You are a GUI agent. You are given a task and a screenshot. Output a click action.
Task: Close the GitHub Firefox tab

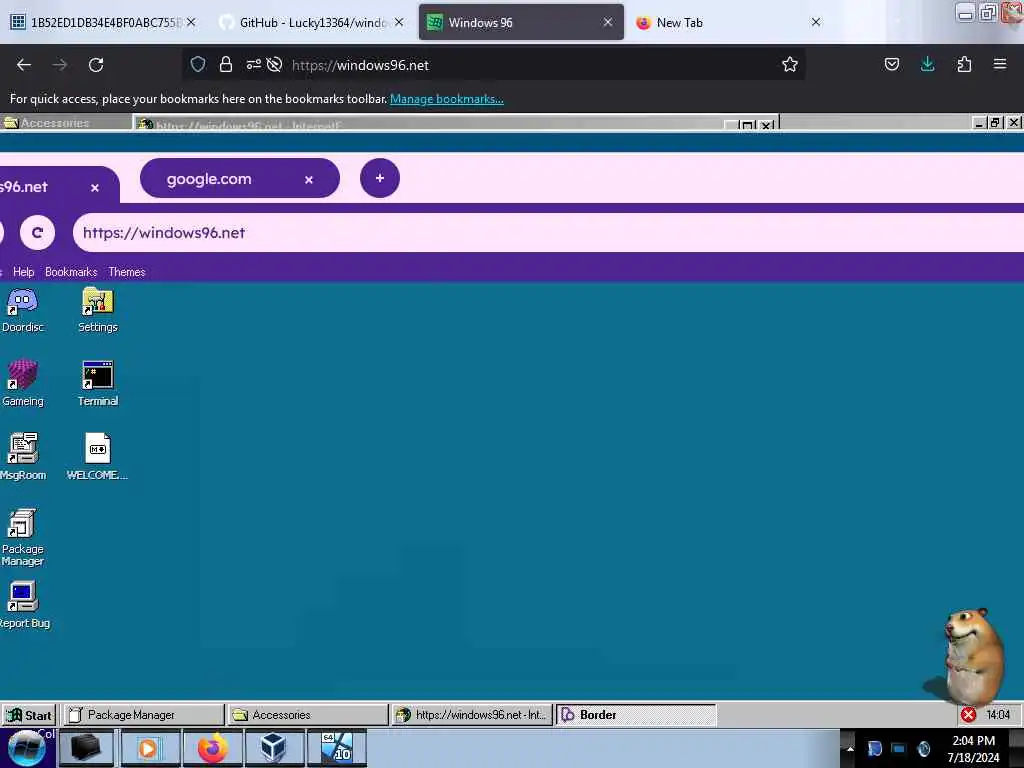coord(399,22)
